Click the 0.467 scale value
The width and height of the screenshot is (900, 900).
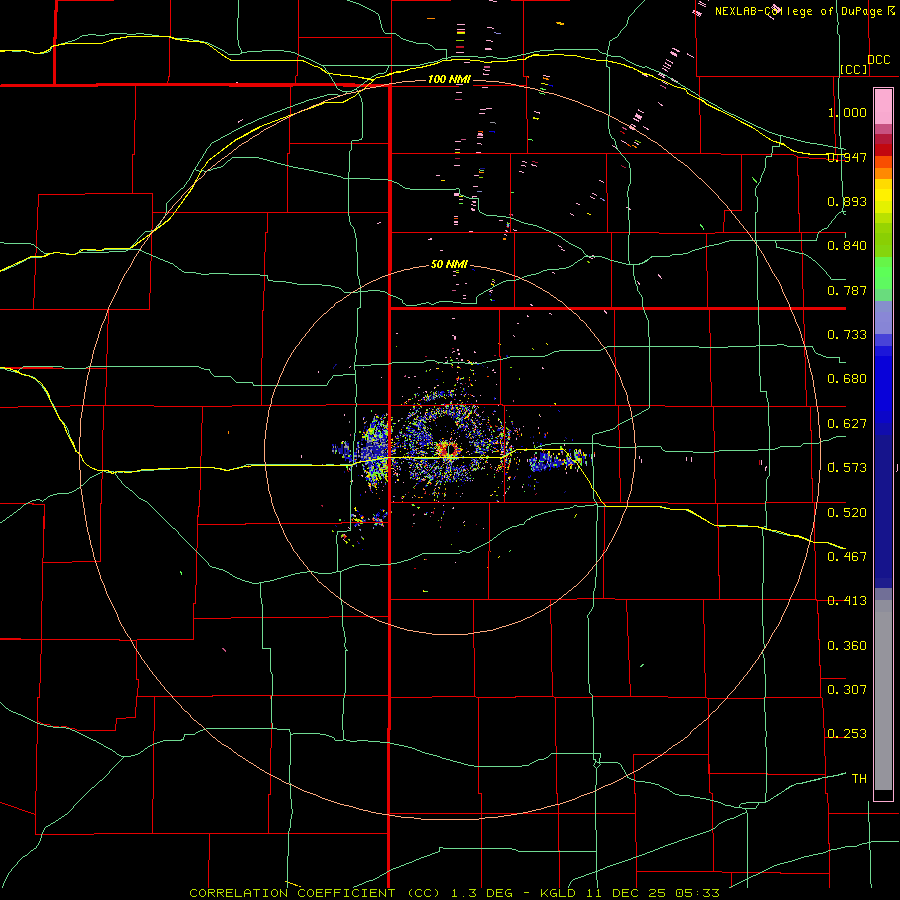847,556
